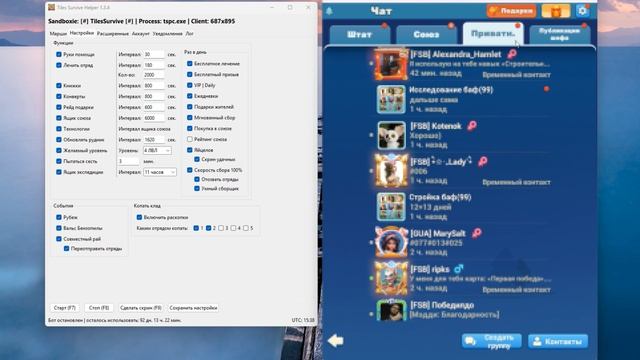Toggle the Лечить отряд checkbox

pos(59,65)
